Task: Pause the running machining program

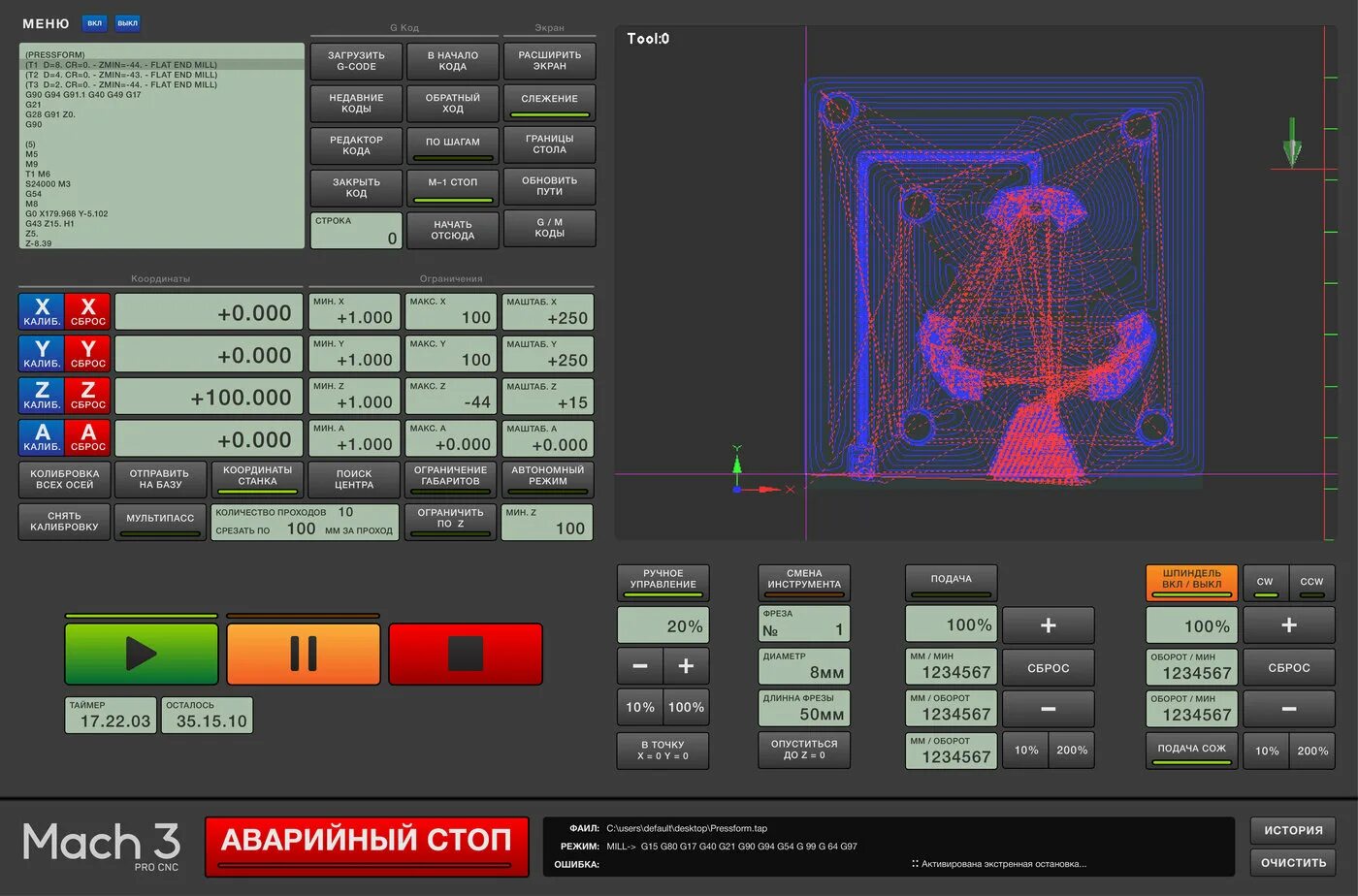Action: 303,653
